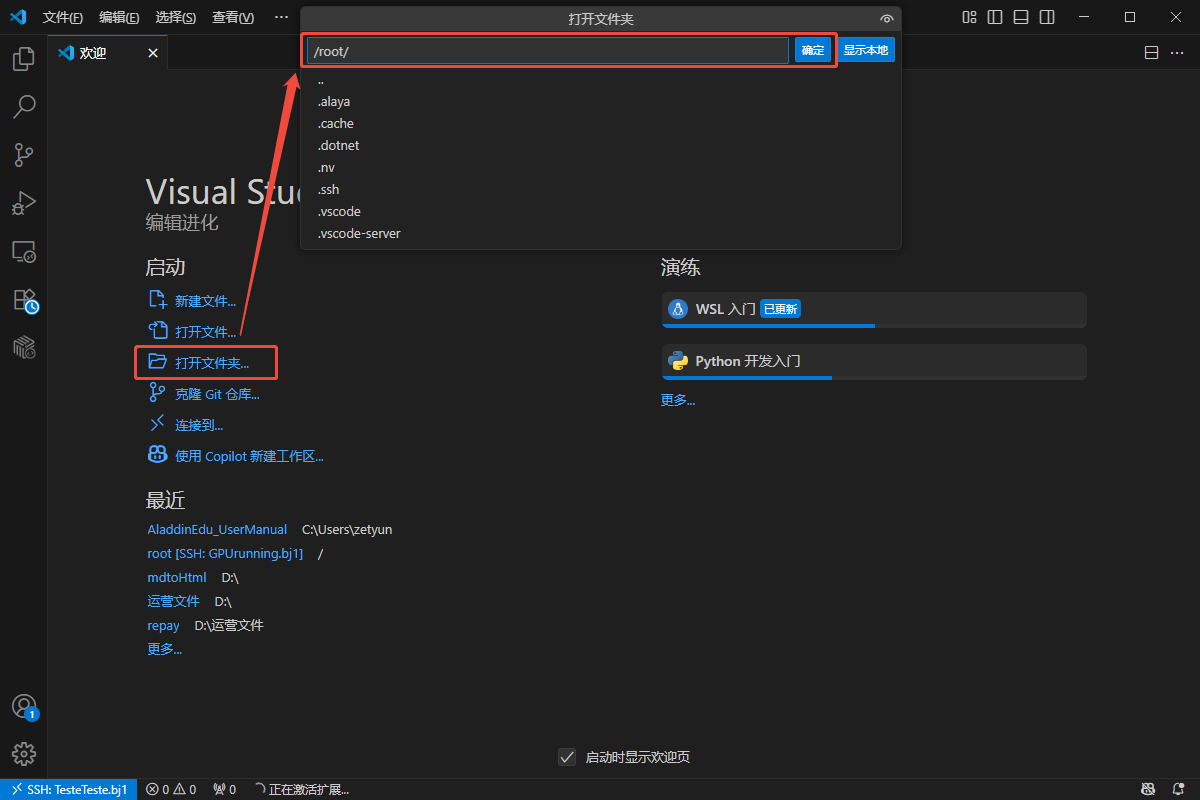Click the Copilot icon in status bar

pos(1150,790)
